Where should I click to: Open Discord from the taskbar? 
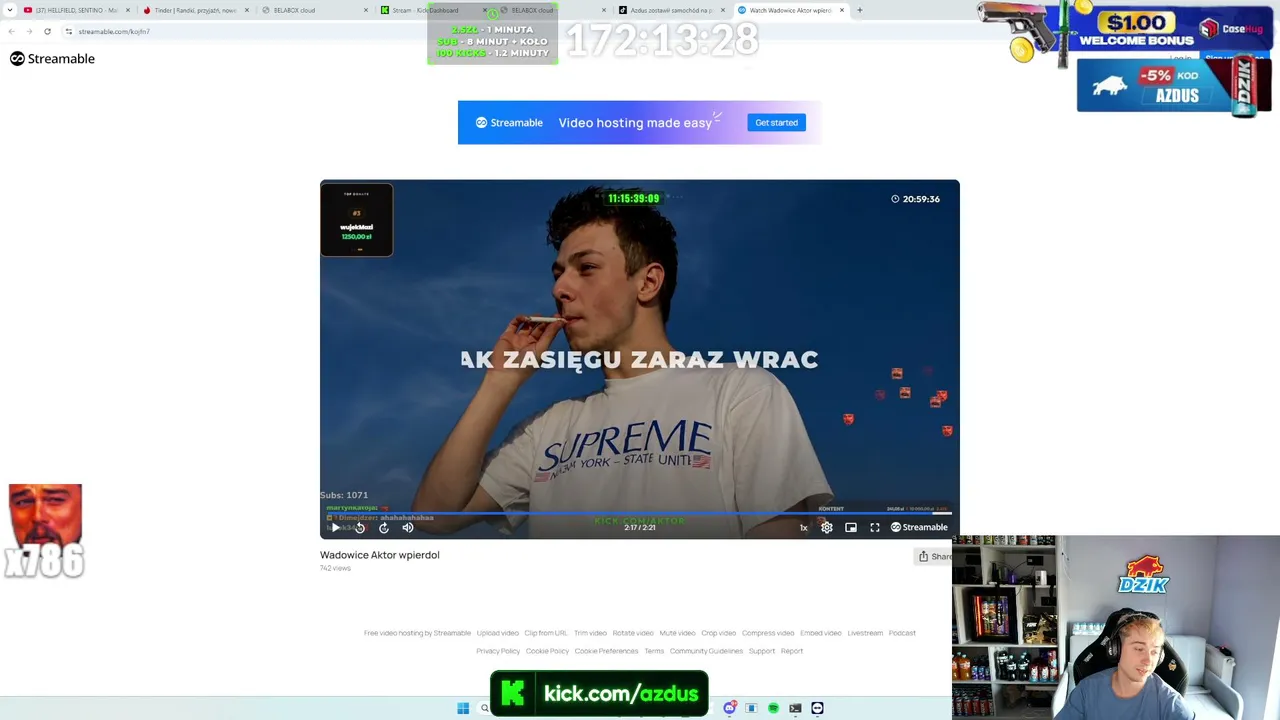(x=730, y=708)
